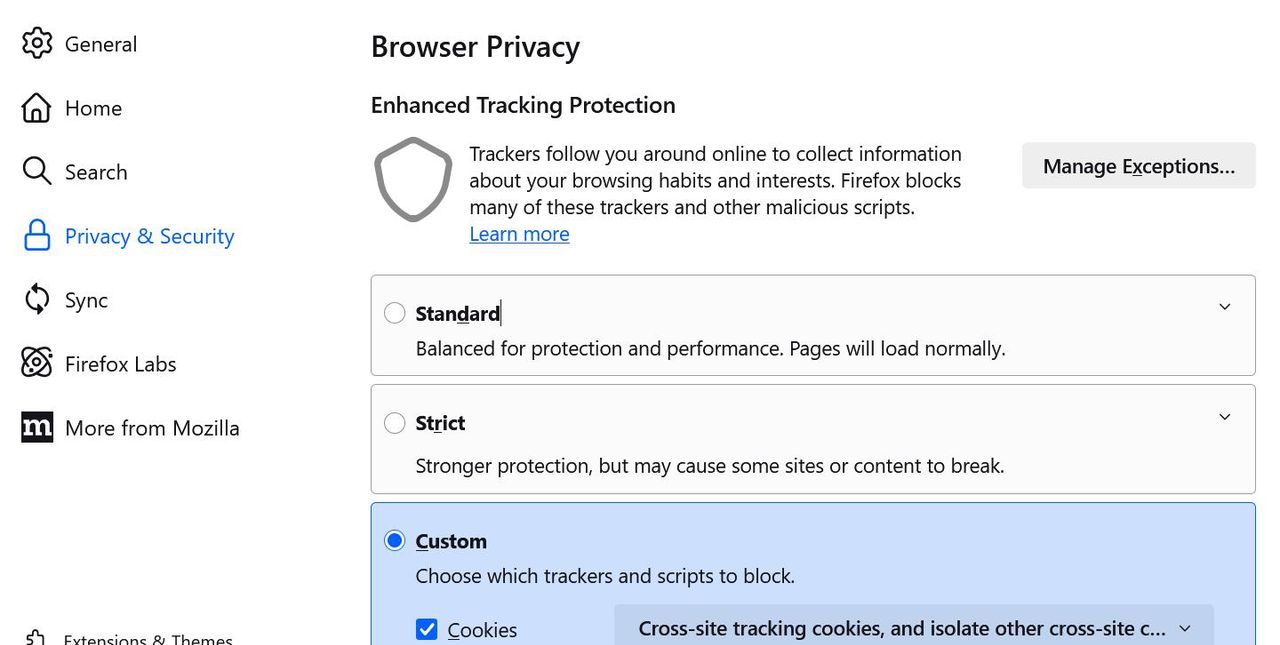Image resolution: width=1280 pixels, height=645 pixels.
Task: Click the Sync arrows icon
Action: click(37, 300)
